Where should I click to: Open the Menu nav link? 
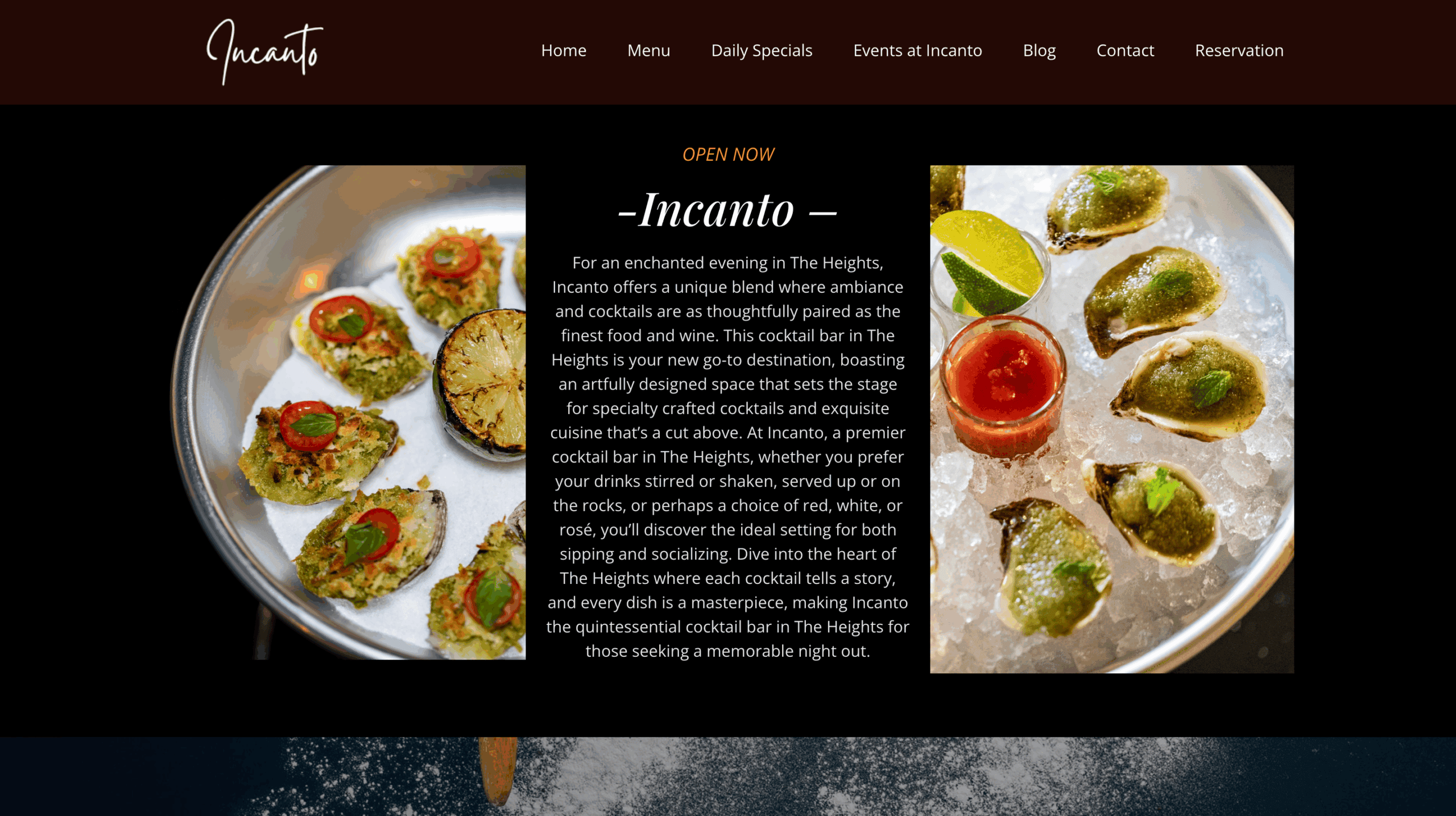[x=648, y=51]
